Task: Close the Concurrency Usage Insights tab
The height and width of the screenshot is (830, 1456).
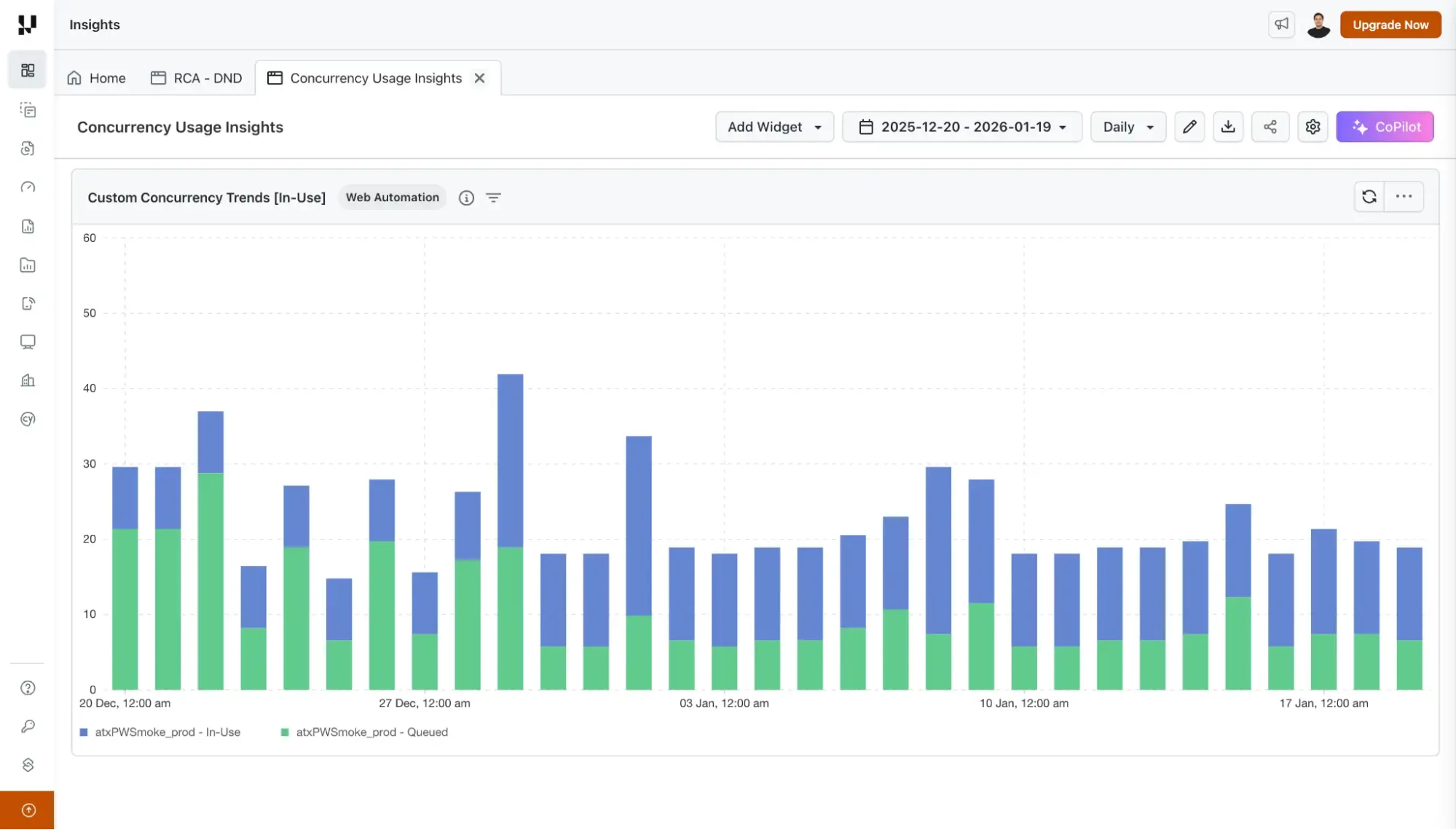Action: coord(479,78)
